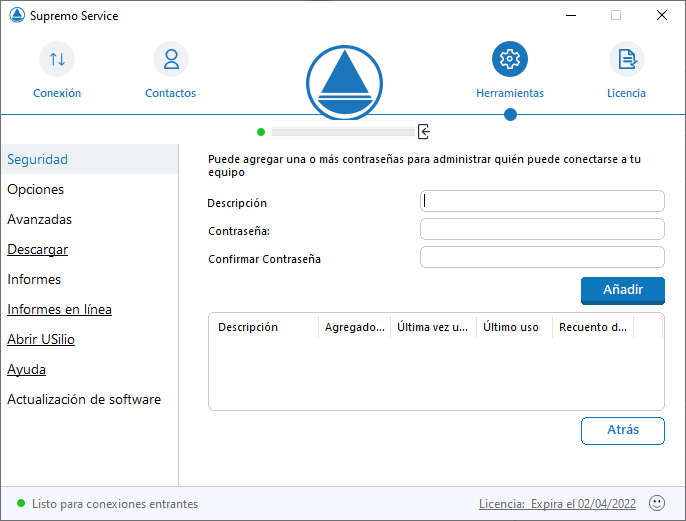This screenshot has height=521, width=686.
Task: Click the logout arrow icon beside the account name
Action: pyautogui.click(x=424, y=131)
